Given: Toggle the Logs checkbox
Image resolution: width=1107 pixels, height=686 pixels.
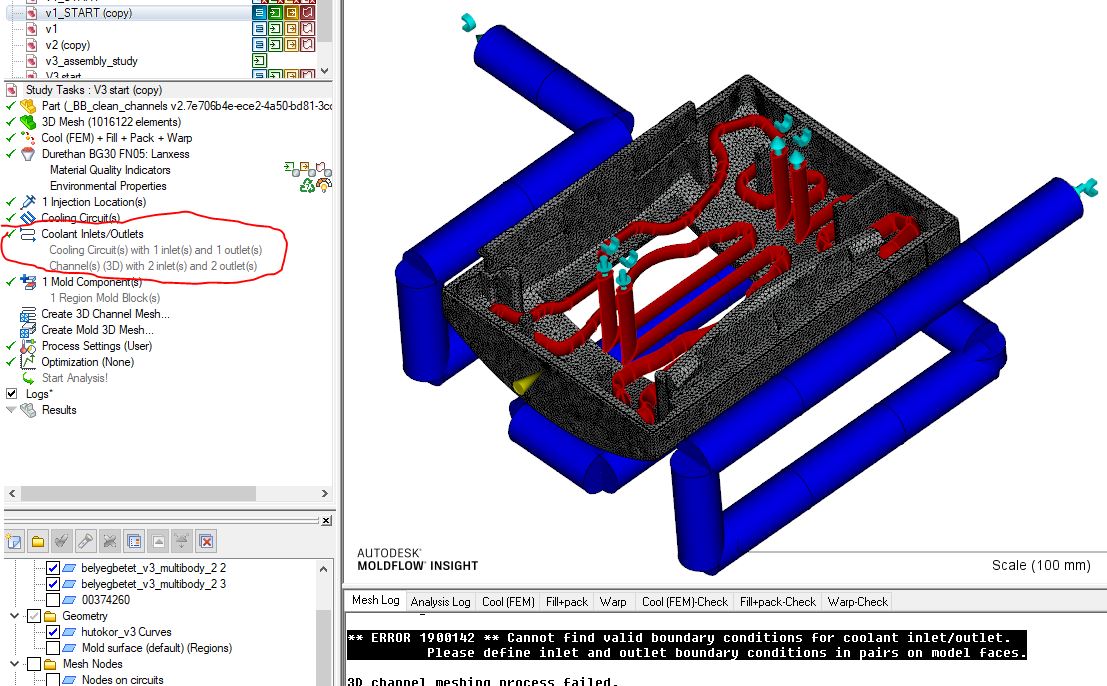Looking at the screenshot, I should (10, 393).
